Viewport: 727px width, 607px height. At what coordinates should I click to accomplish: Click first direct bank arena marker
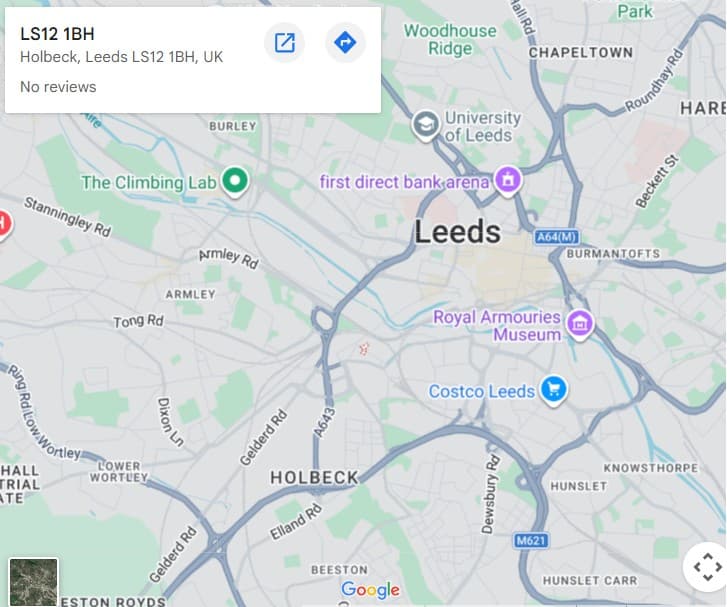(509, 181)
